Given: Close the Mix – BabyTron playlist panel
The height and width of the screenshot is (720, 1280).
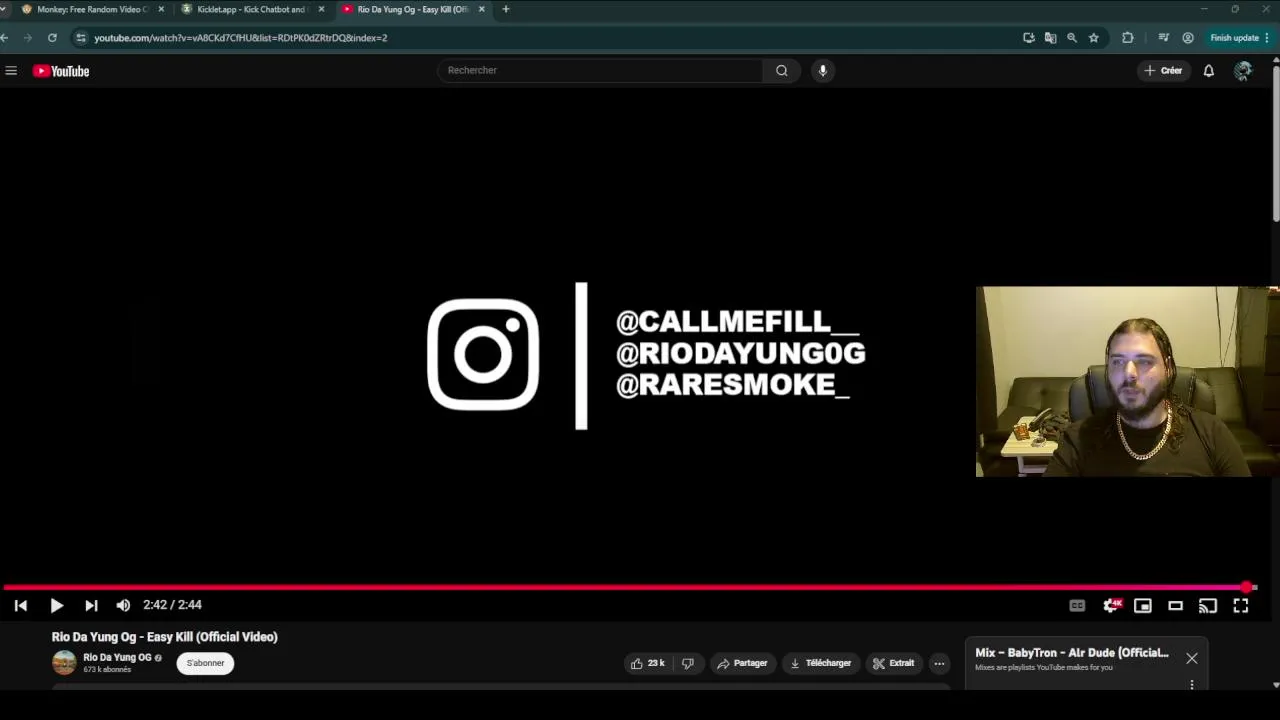Looking at the screenshot, I should pos(1192,658).
